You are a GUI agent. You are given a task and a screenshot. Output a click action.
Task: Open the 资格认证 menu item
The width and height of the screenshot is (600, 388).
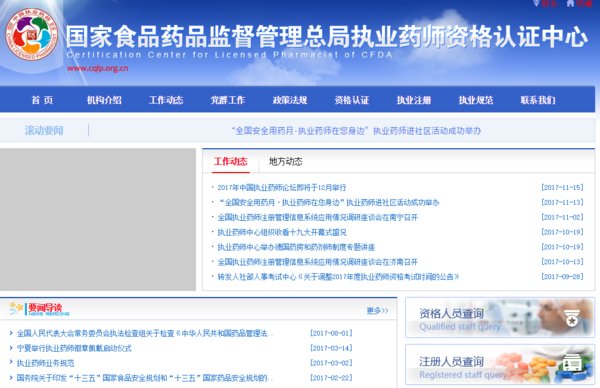click(352, 100)
